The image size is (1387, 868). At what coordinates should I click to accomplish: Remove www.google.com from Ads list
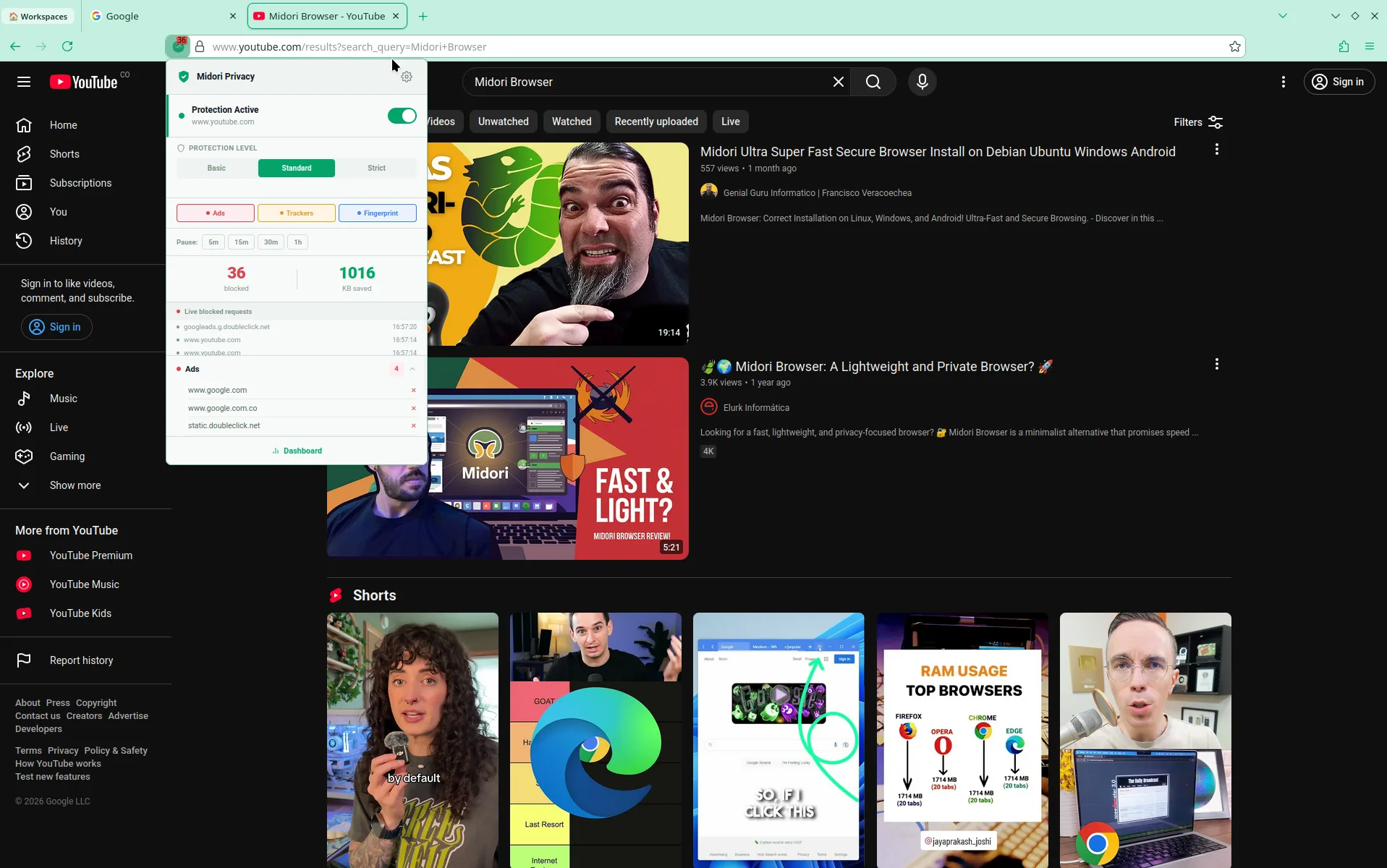tap(414, 391)
